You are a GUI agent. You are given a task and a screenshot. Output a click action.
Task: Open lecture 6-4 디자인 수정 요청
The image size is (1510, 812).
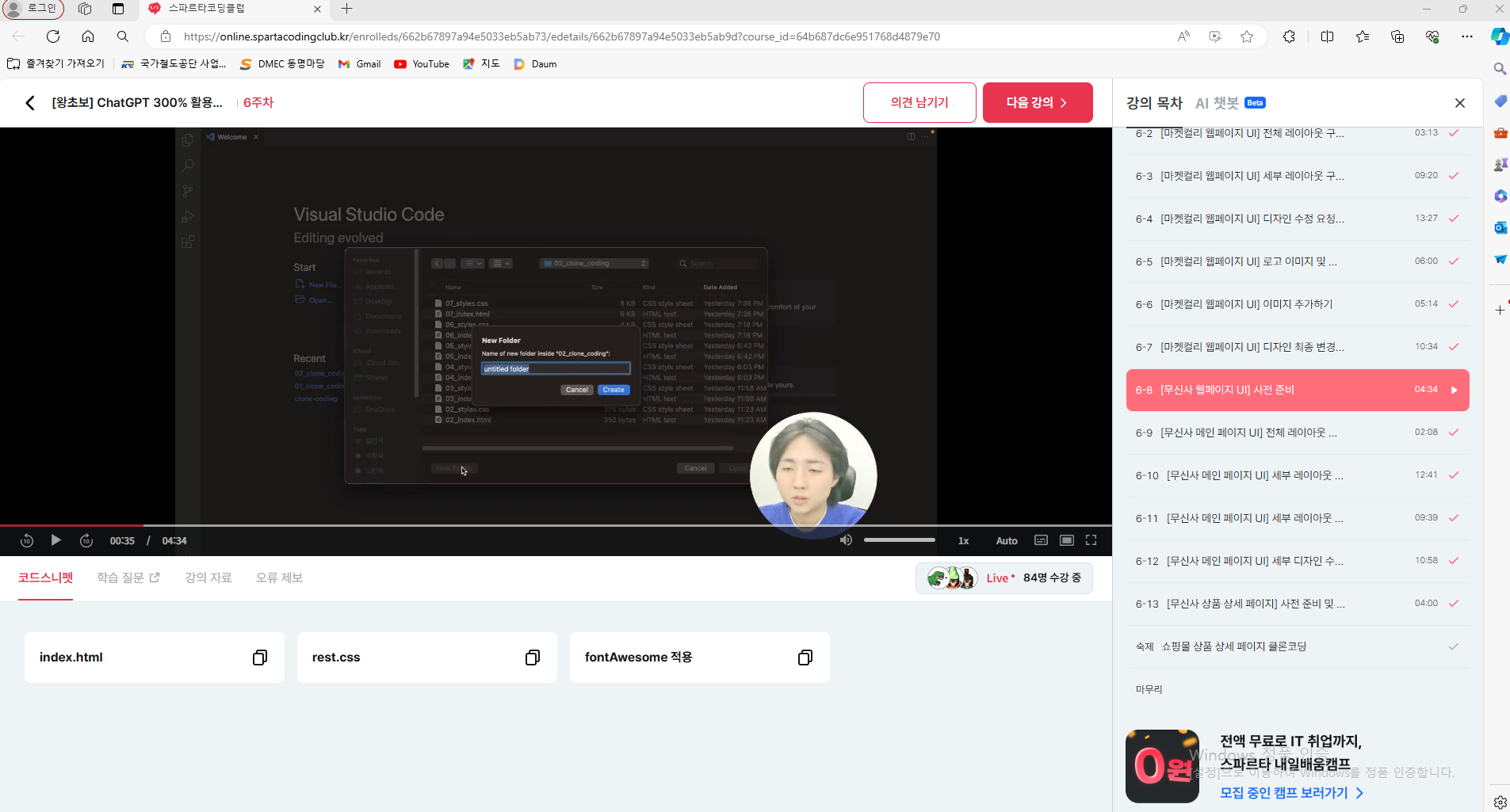(x=1298, y=219)
